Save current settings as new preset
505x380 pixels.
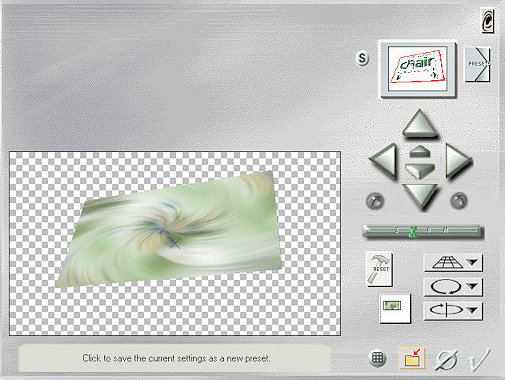point(412,358)
